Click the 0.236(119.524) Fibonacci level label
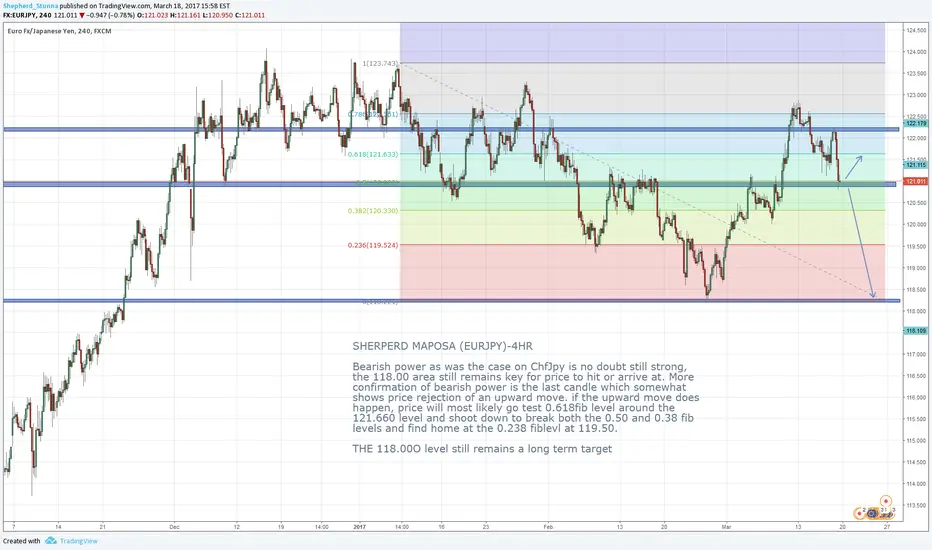932x550 pixels. point(373,245)
